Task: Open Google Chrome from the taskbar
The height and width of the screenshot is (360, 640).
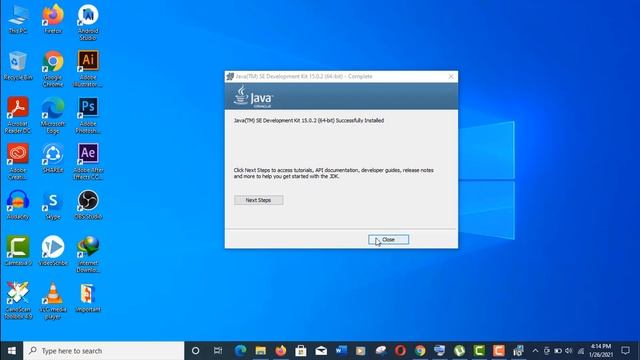Action: click(420, 351)
